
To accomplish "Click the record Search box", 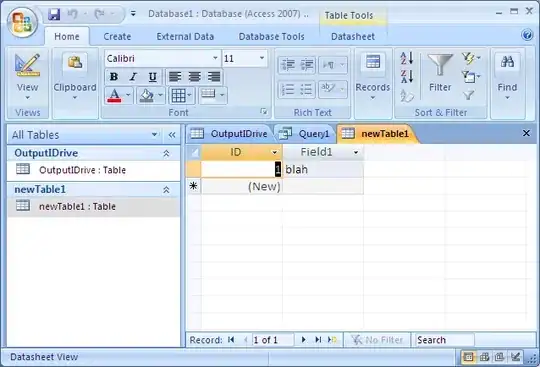I will point(444,340).
